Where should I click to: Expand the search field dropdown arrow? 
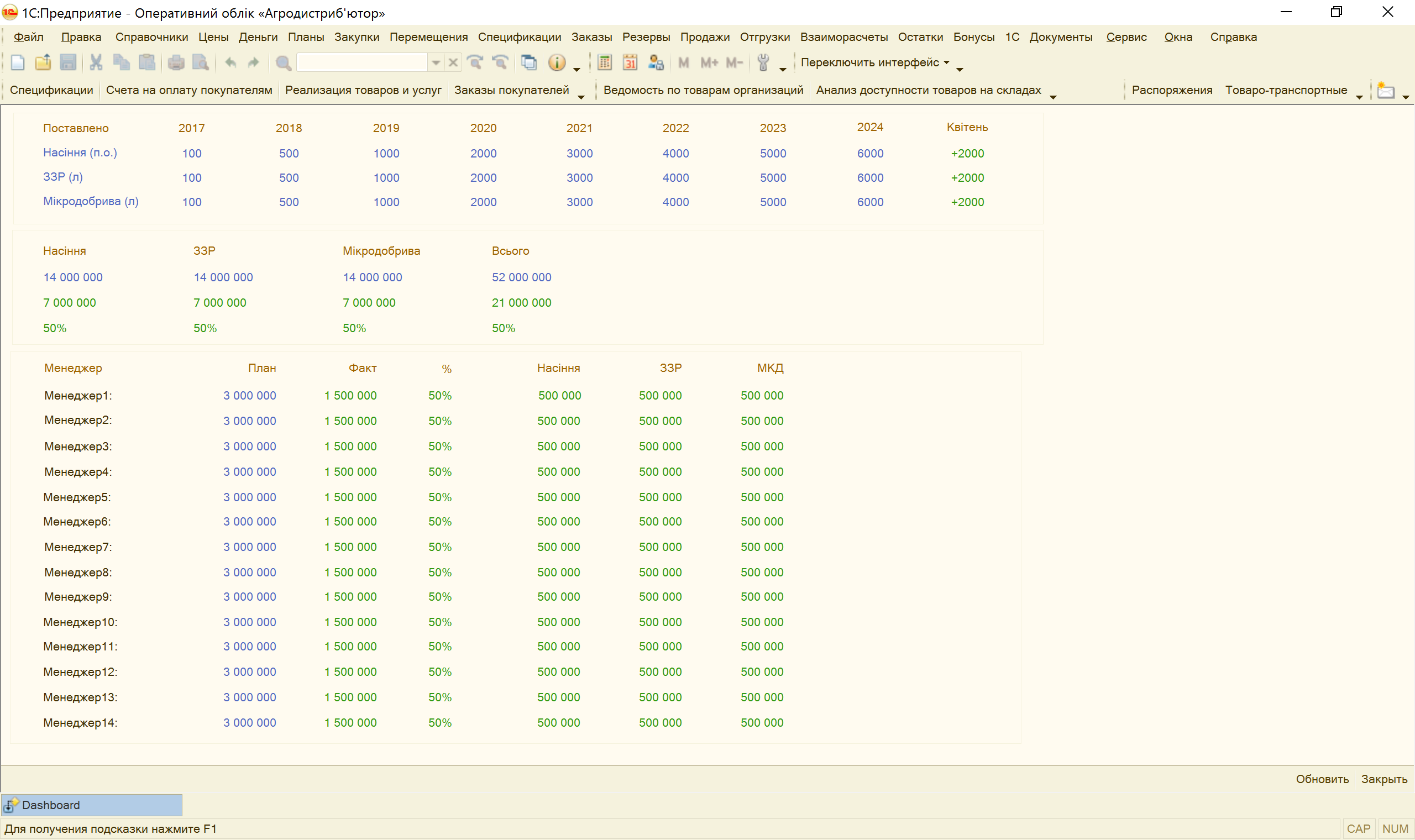pos(436,62)
